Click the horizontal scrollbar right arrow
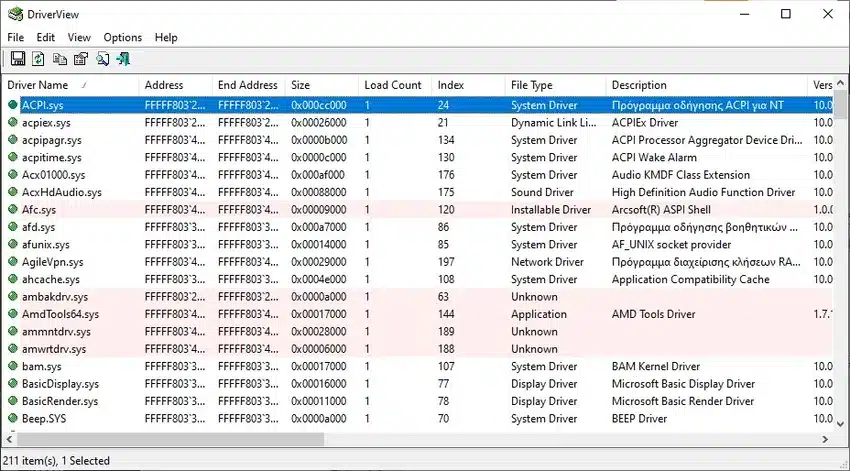This screenshot has height=471, width=850. pos(825,439)
